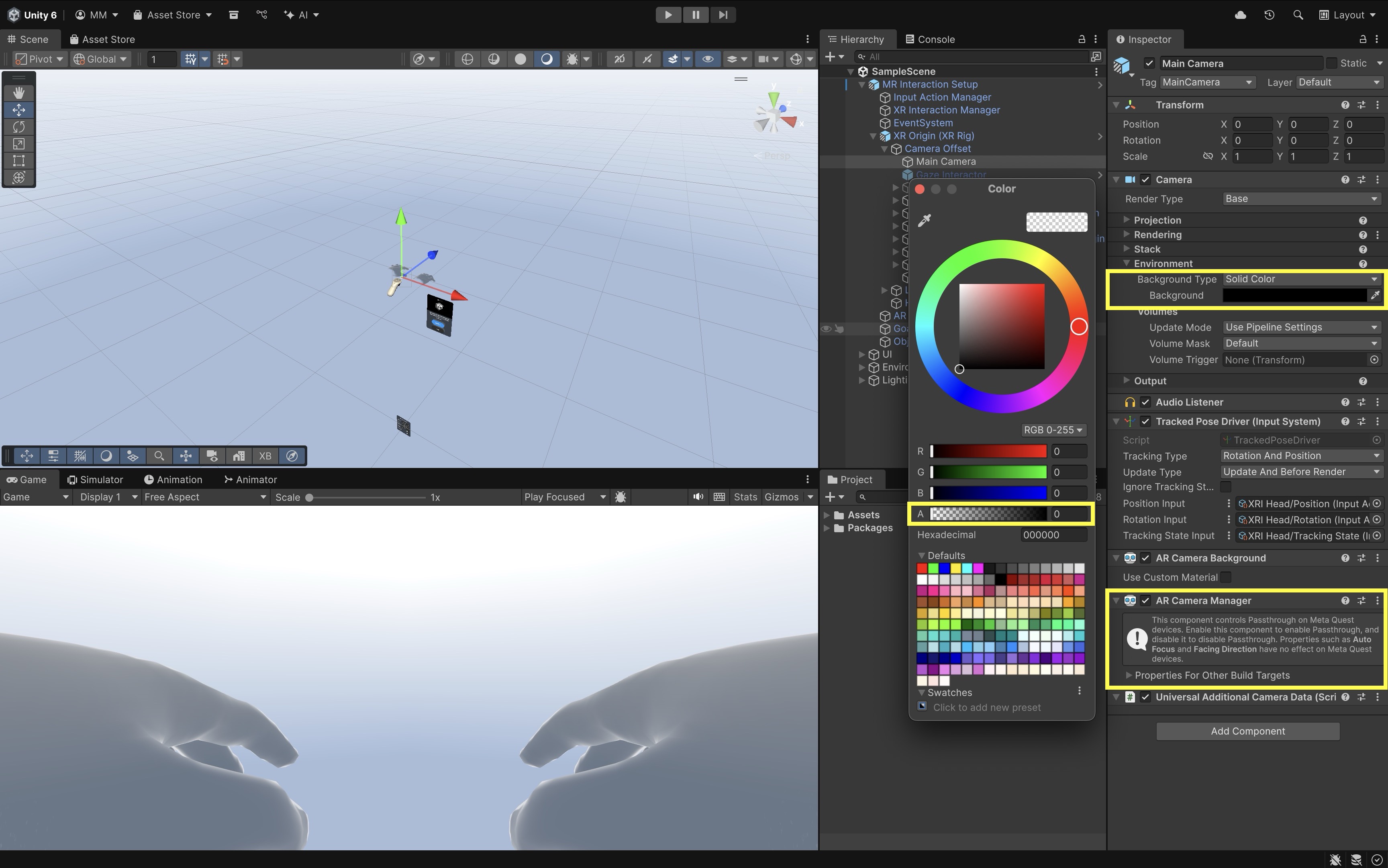Click the Step frame button

723,15
